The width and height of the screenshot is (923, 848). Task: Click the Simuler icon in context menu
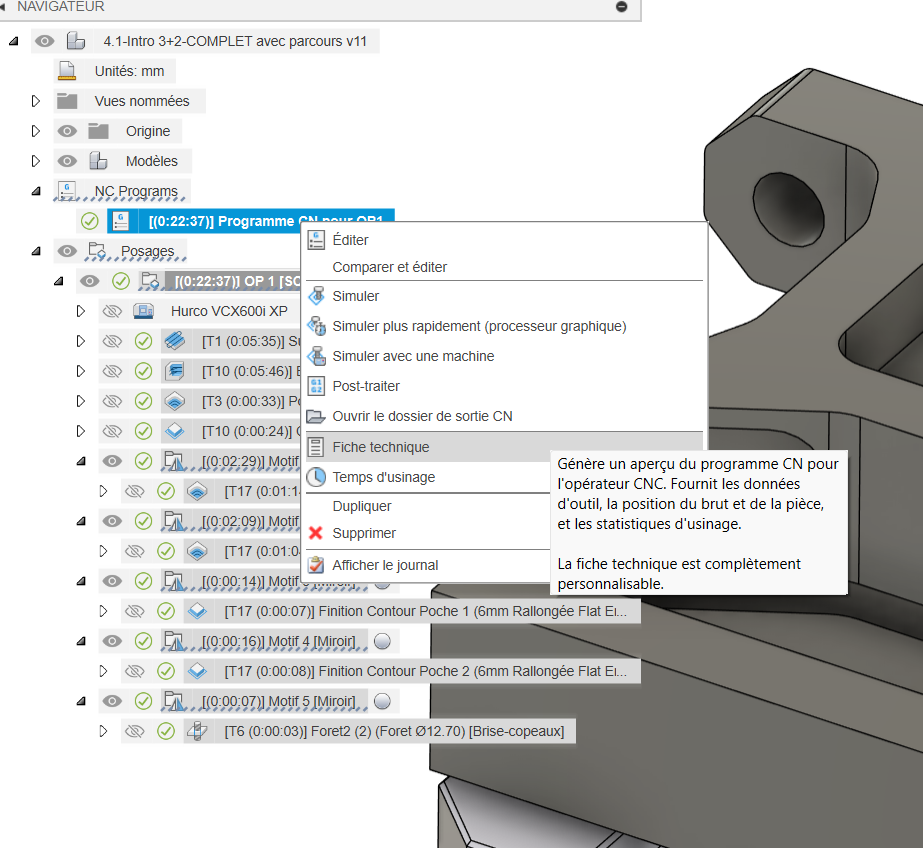point(316,296)
